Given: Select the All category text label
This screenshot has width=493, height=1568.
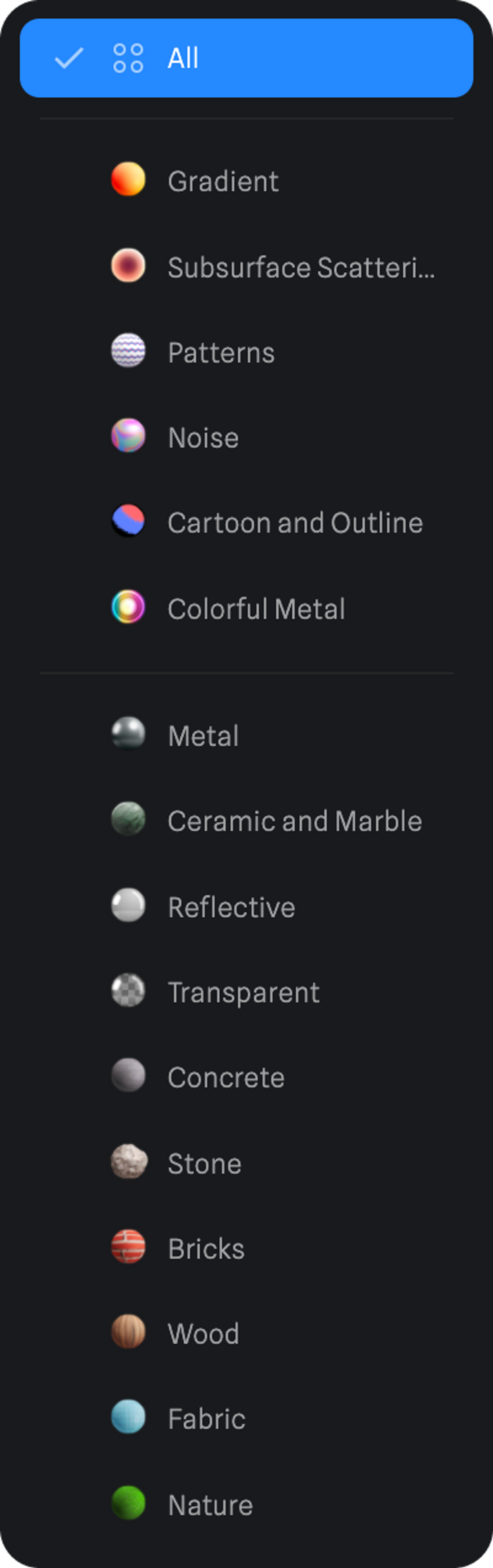Looking at the screenshot, I should pyautogui.click(x=183, y=58).
